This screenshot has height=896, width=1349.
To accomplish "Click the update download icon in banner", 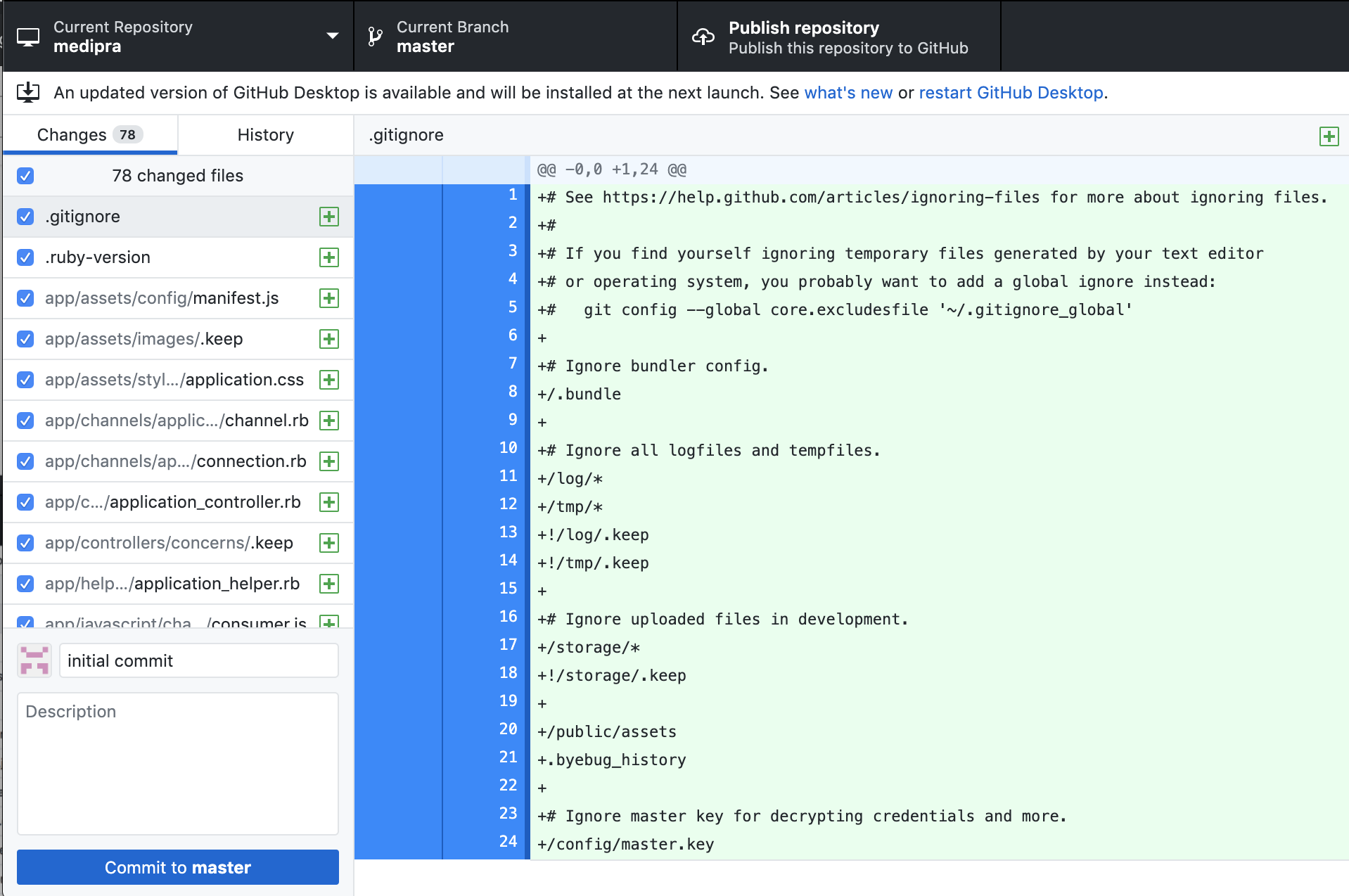I will [x=28, y=92].
